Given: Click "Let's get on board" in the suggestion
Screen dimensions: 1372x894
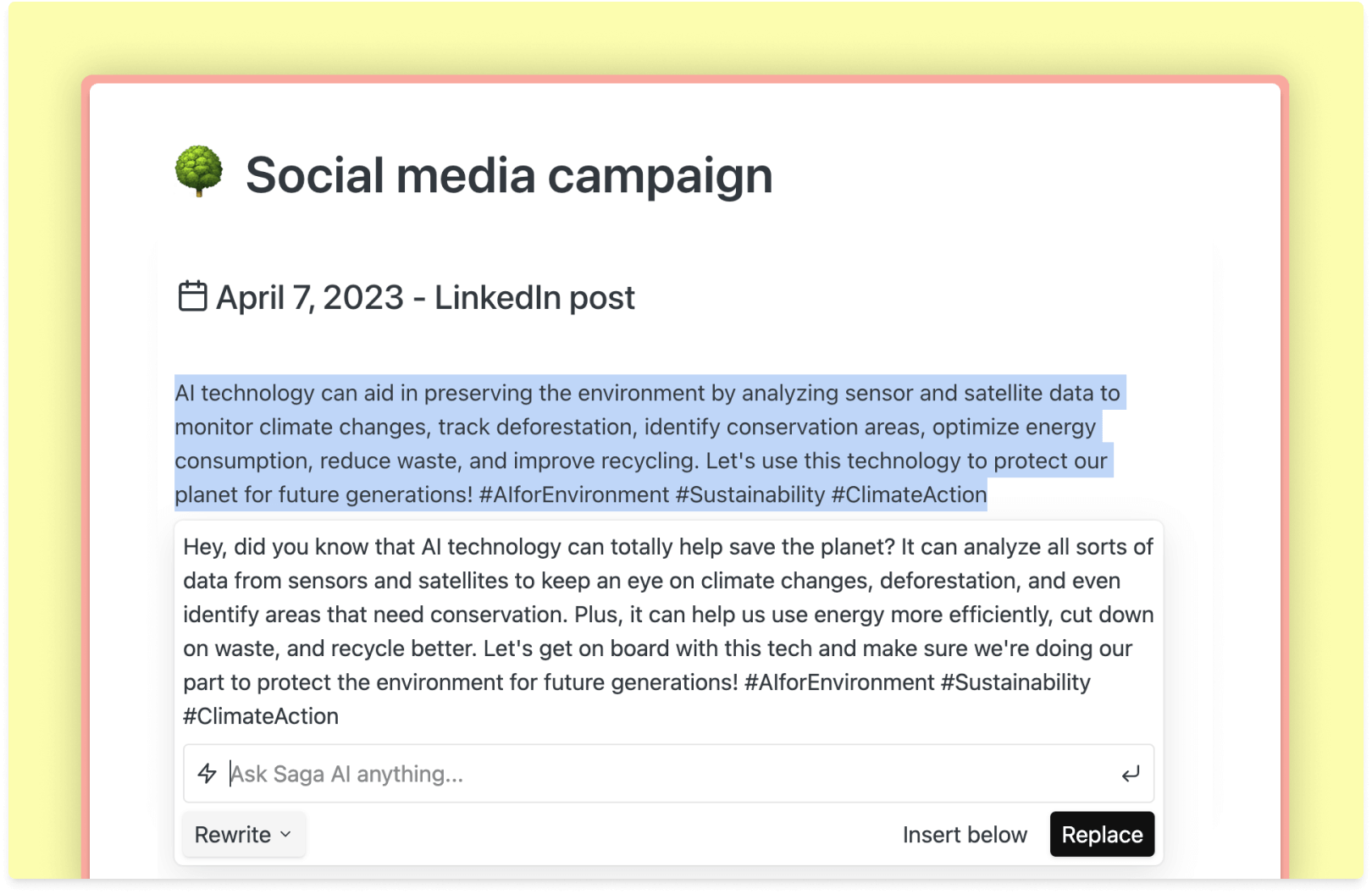Looking at the screenshot, I should pyautogui.click(x=577, y=648).
